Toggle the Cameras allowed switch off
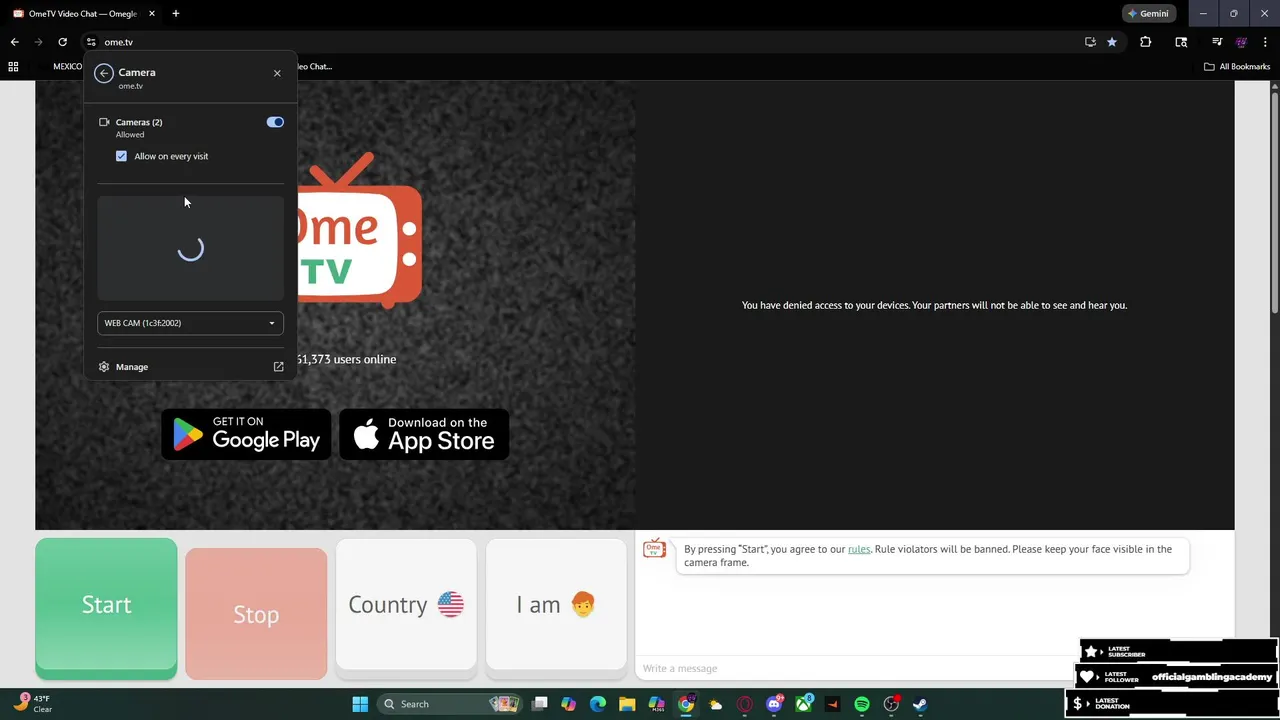 275,122
